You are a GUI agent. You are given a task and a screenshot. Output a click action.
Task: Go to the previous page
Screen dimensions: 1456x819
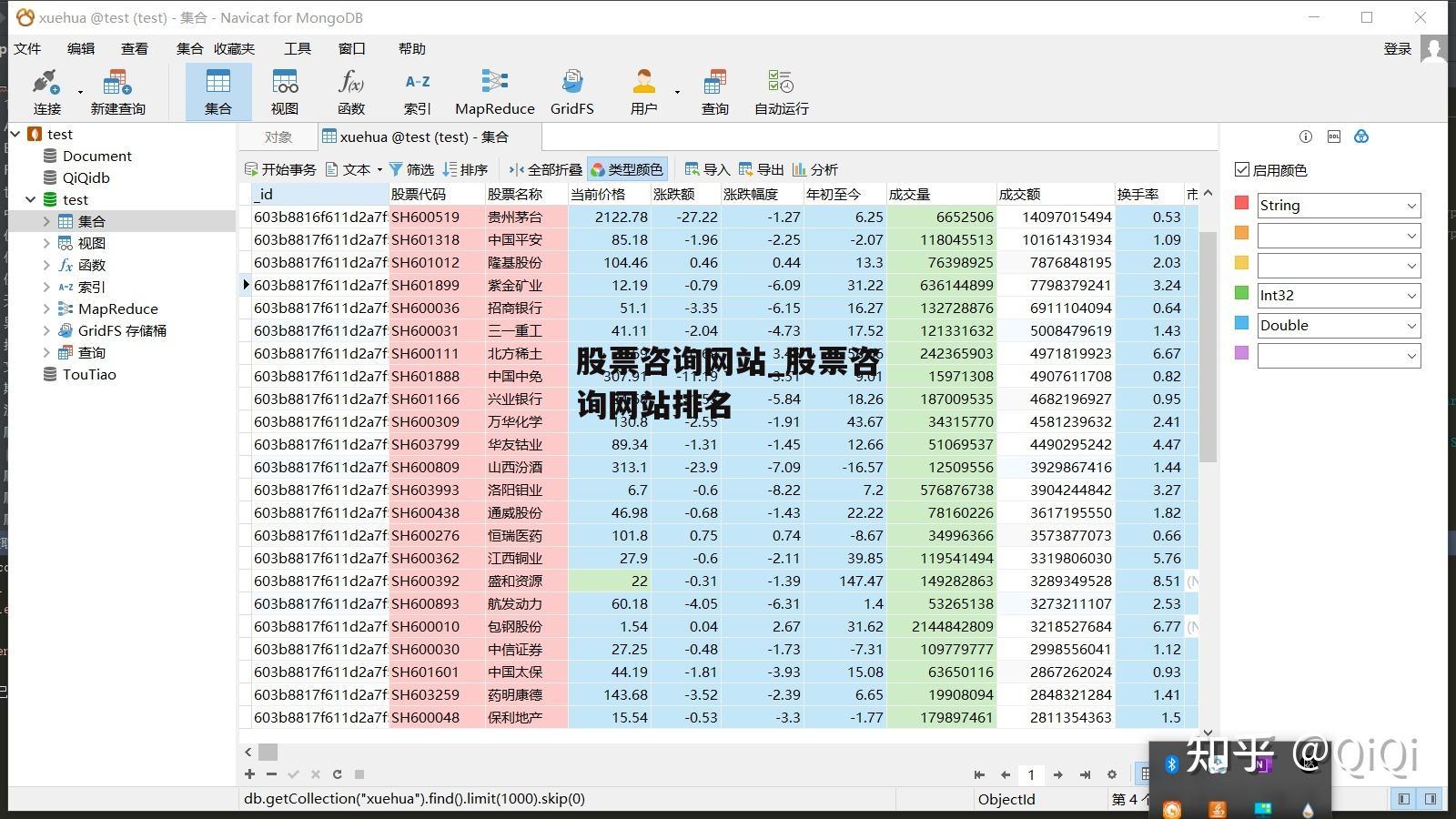pyautogui.click(x=1006, y=774)
